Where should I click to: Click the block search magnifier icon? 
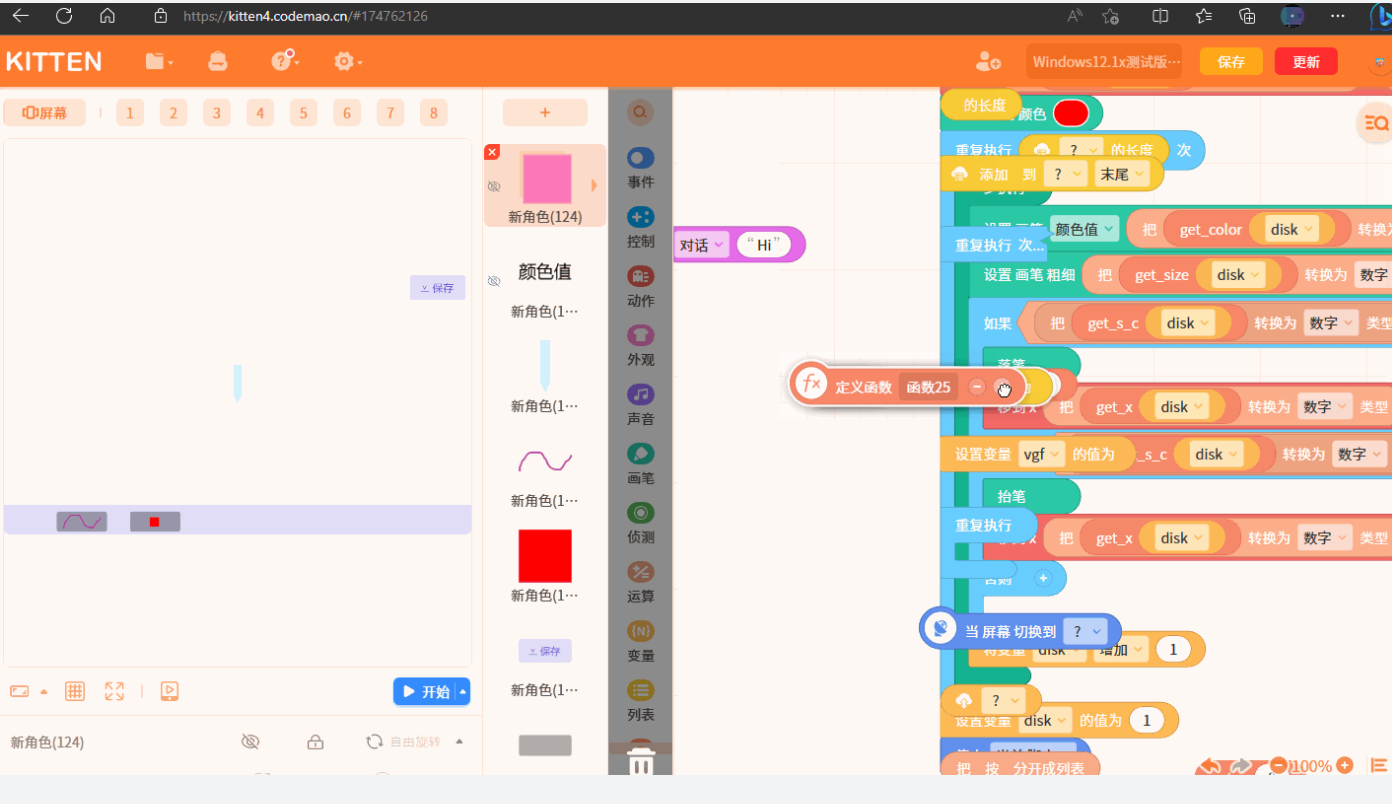click(x=640, y=112)
